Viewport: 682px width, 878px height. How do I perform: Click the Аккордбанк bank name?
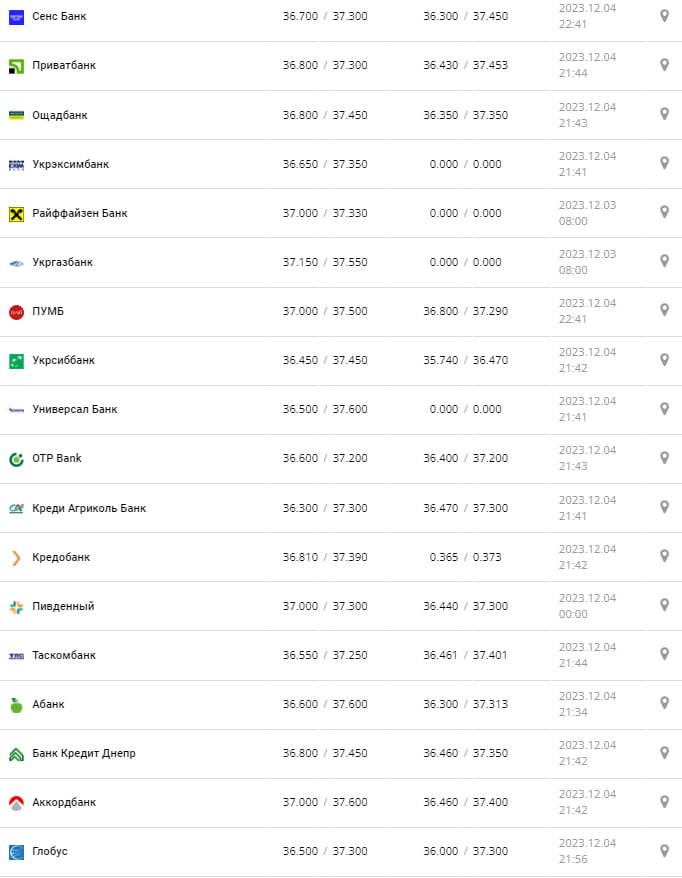[64, 802]
